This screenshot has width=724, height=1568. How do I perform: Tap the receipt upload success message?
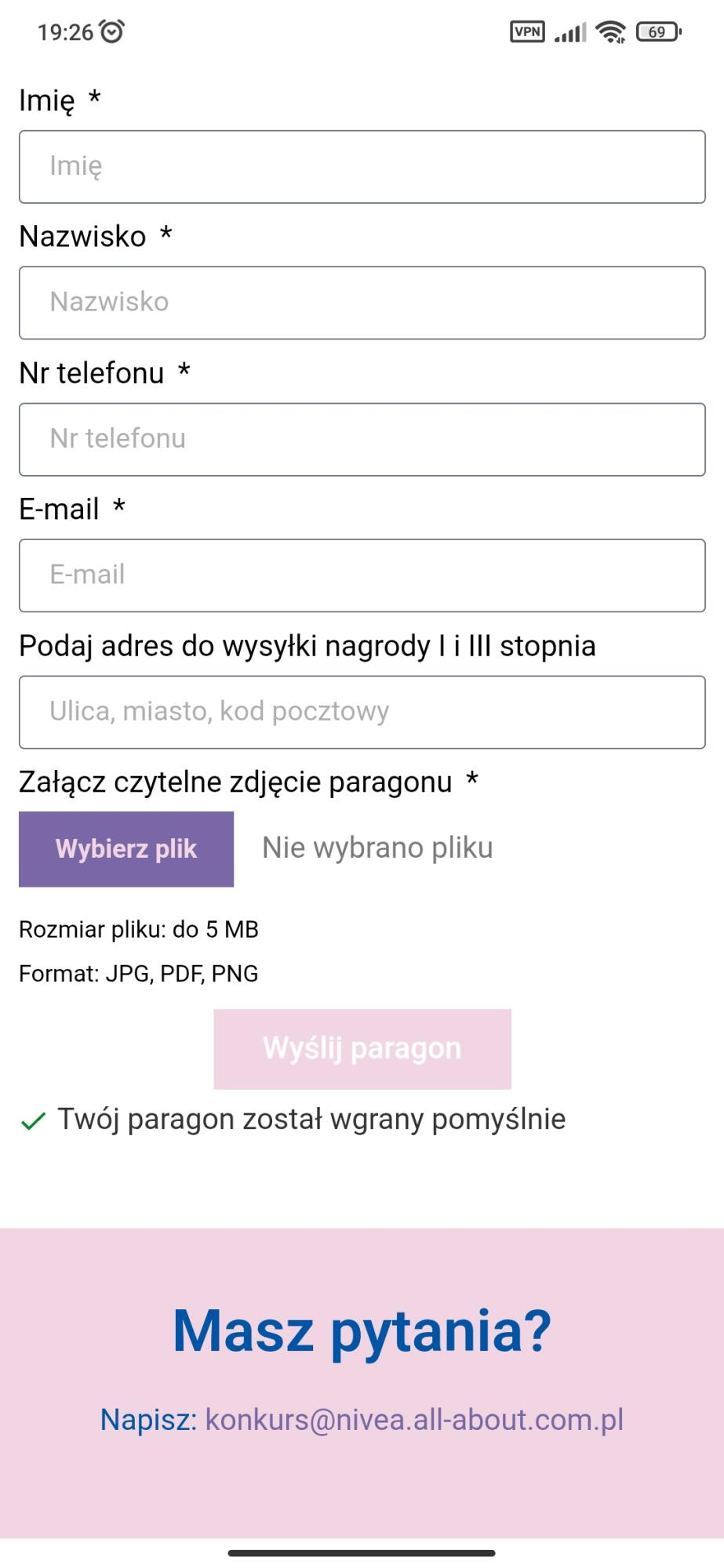pyautogui.click(x=311, y=1120)
